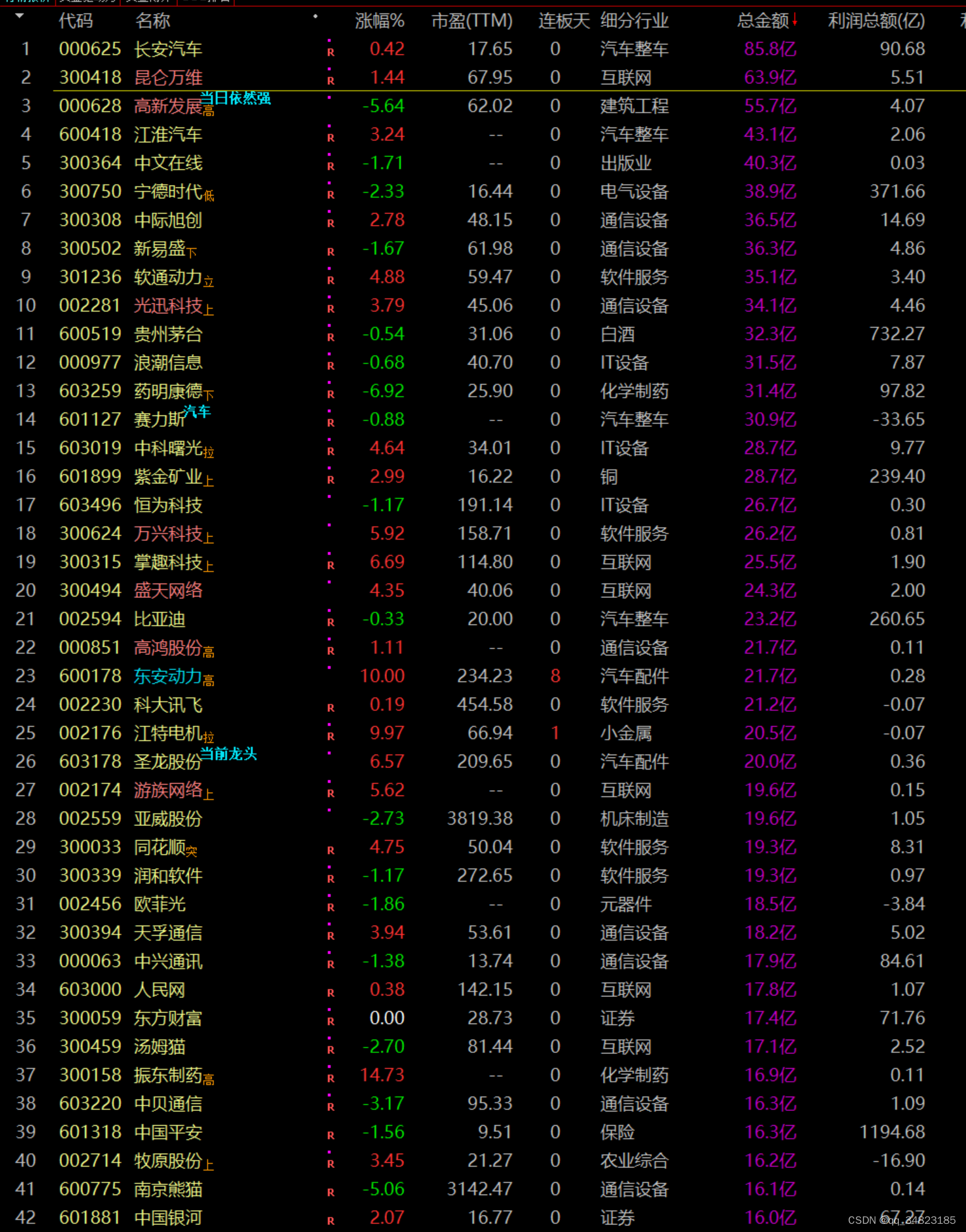Click 0.00 gain value of 东方财富

click(387, 1018)
